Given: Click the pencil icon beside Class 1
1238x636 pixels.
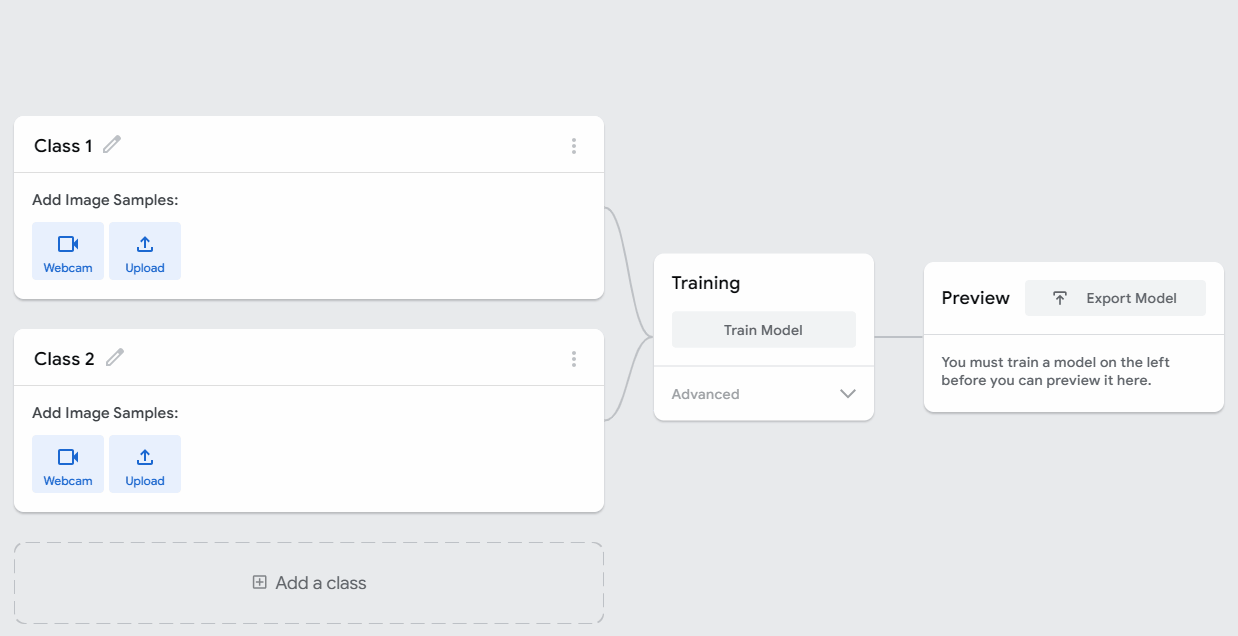Looking at the screenshot, I should point(112,145).
